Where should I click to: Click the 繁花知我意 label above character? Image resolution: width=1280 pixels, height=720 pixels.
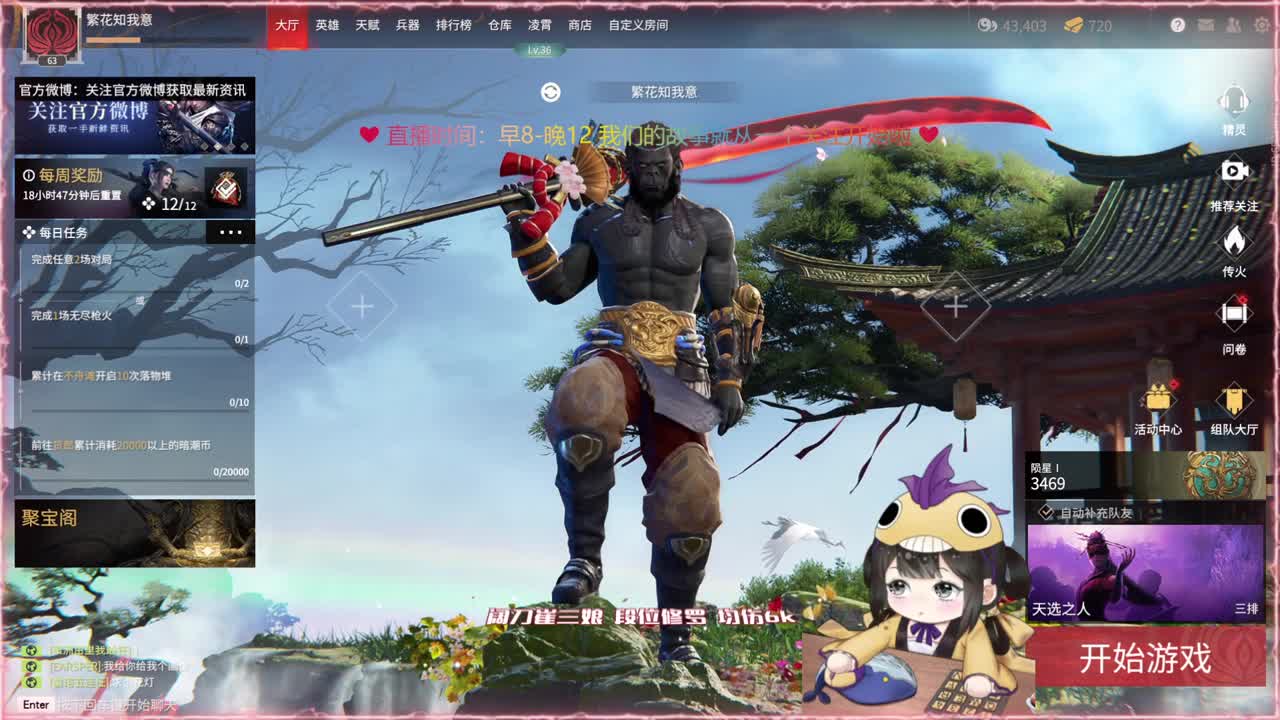[664, 92]
